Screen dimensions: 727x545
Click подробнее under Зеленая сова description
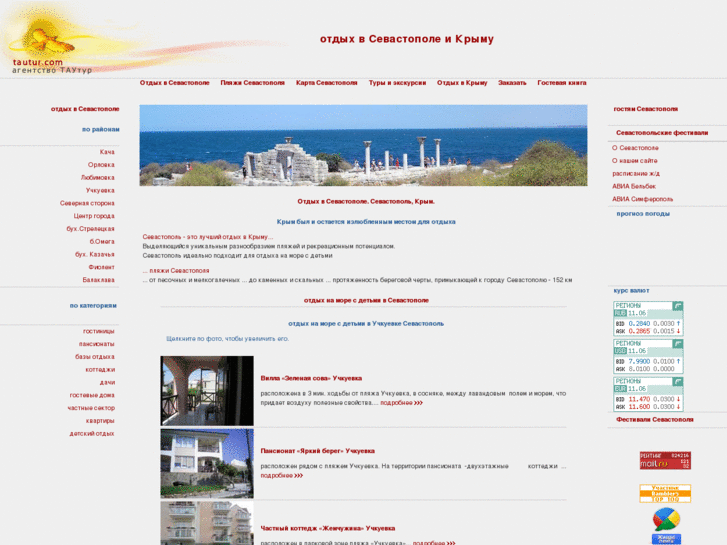(402, 403)
